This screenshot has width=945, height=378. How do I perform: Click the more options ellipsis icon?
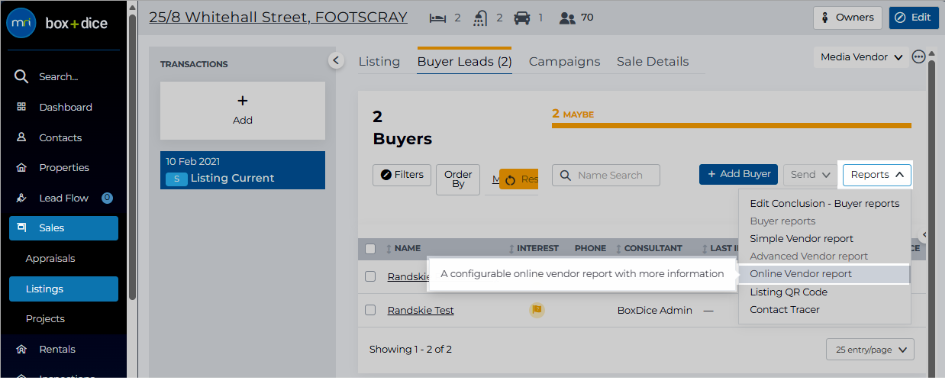[918, 57]
